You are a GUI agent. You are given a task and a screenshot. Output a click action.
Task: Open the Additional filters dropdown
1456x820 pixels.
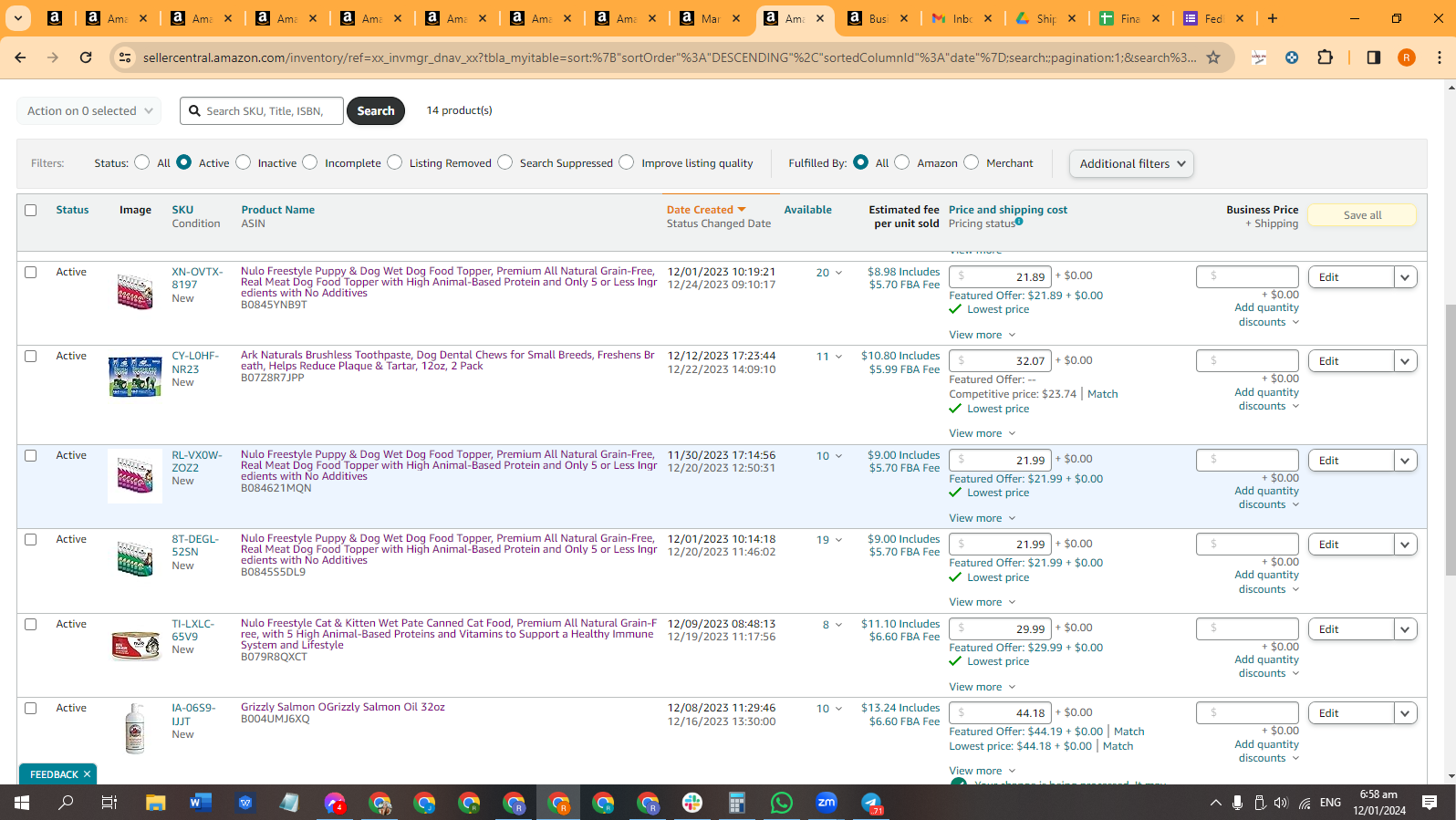pyautogui.click(x=1131, y=164)
